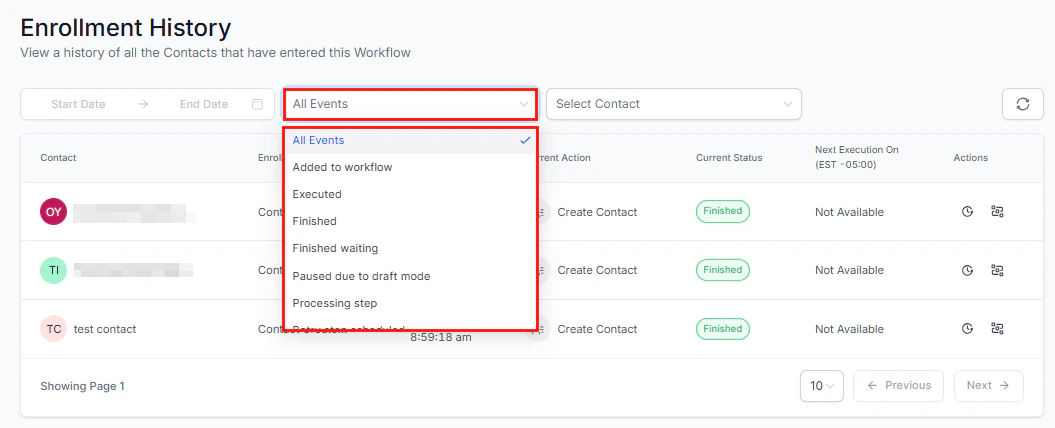Select All Events option
Screen dimensions: 1055x428
point(410,140)
